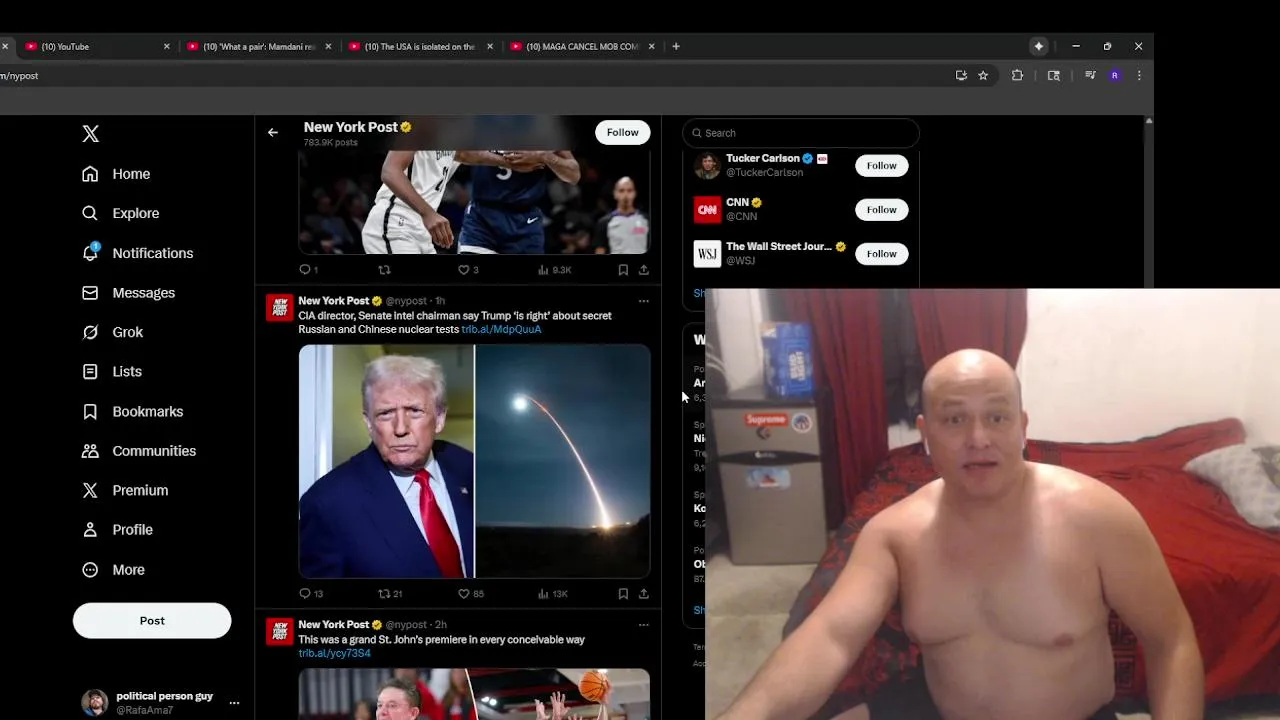
Task: Open Explore search icon in sidebar
Action: pyautogui.click(x=90, y=213)
